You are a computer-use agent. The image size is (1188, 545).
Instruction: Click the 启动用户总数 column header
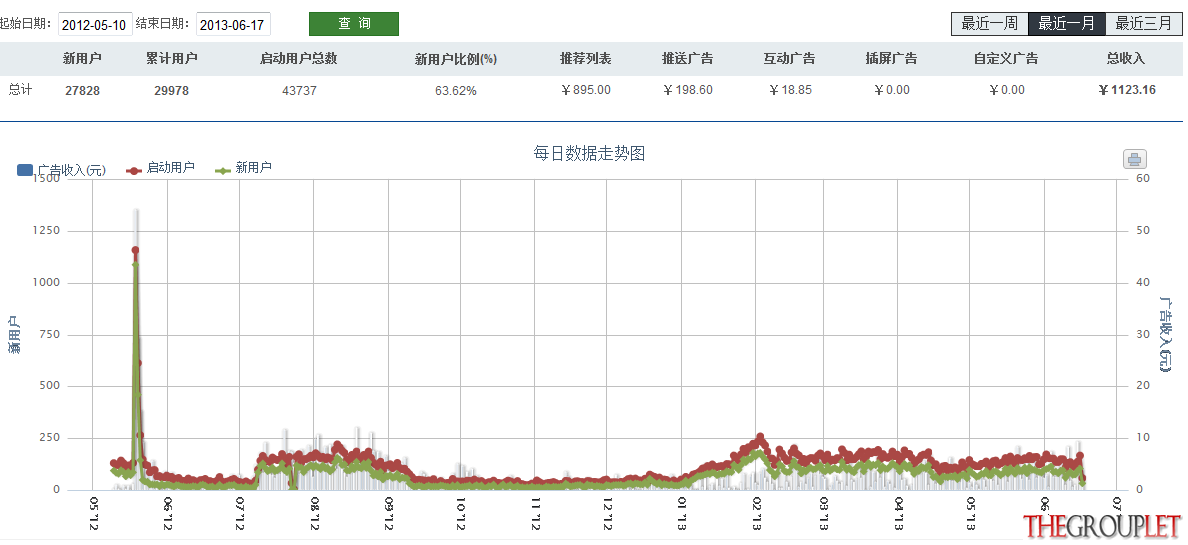point(299,58)
